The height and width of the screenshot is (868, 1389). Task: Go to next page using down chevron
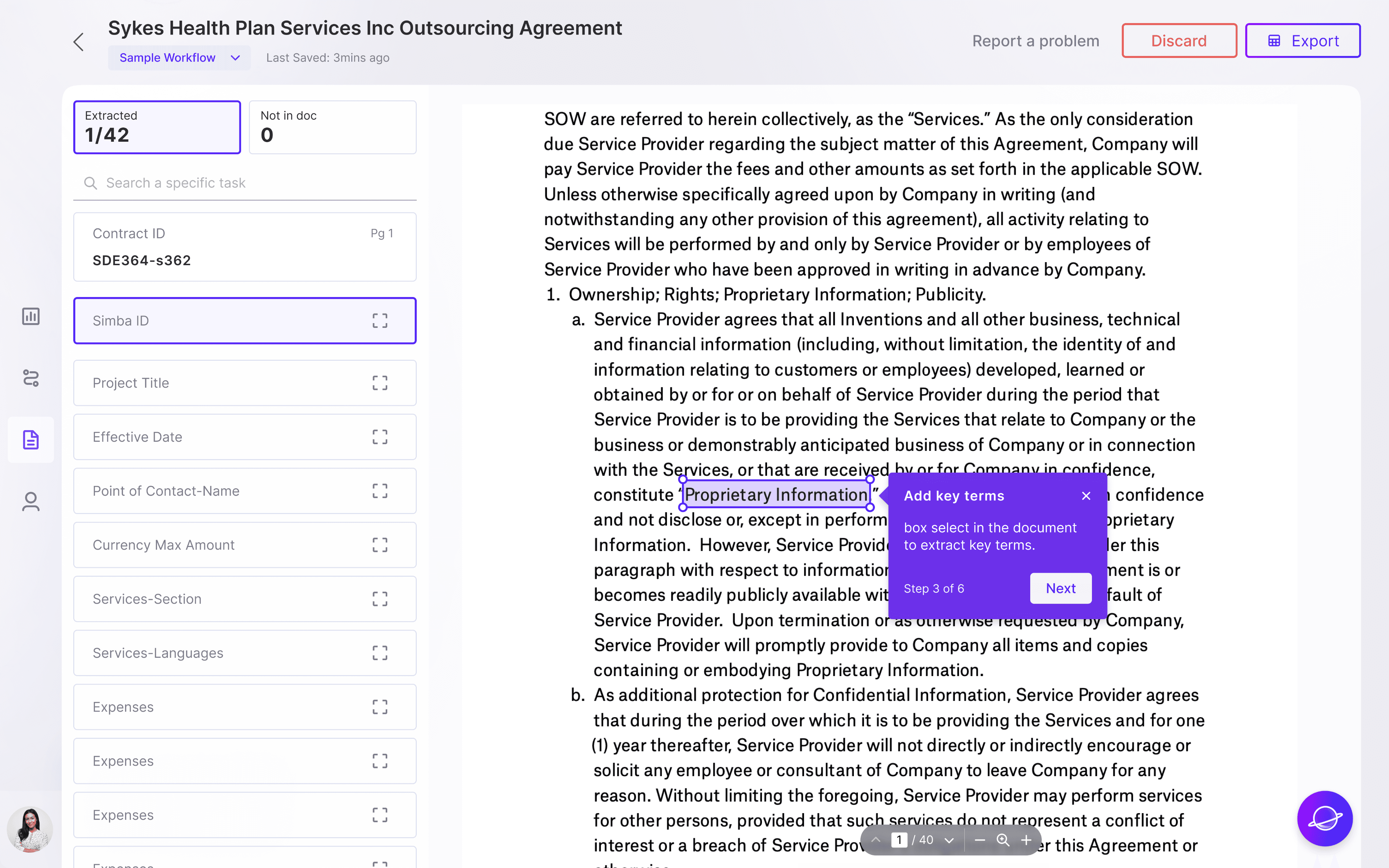pyautogui.click(x=949, y=841)
